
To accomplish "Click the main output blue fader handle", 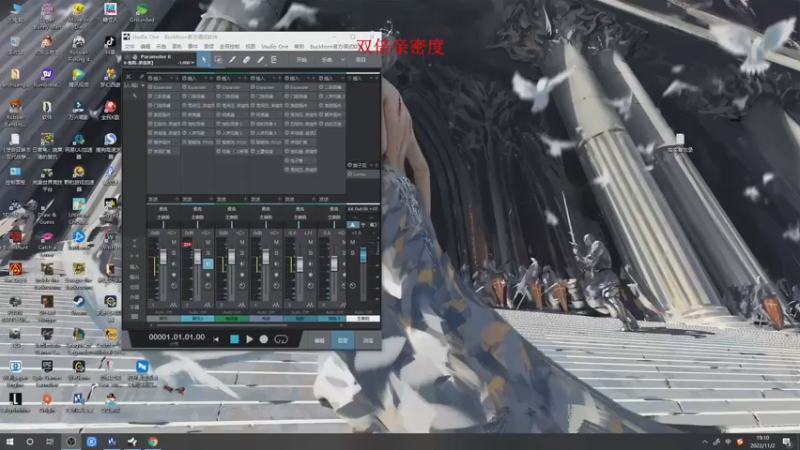I will point(363,255).
